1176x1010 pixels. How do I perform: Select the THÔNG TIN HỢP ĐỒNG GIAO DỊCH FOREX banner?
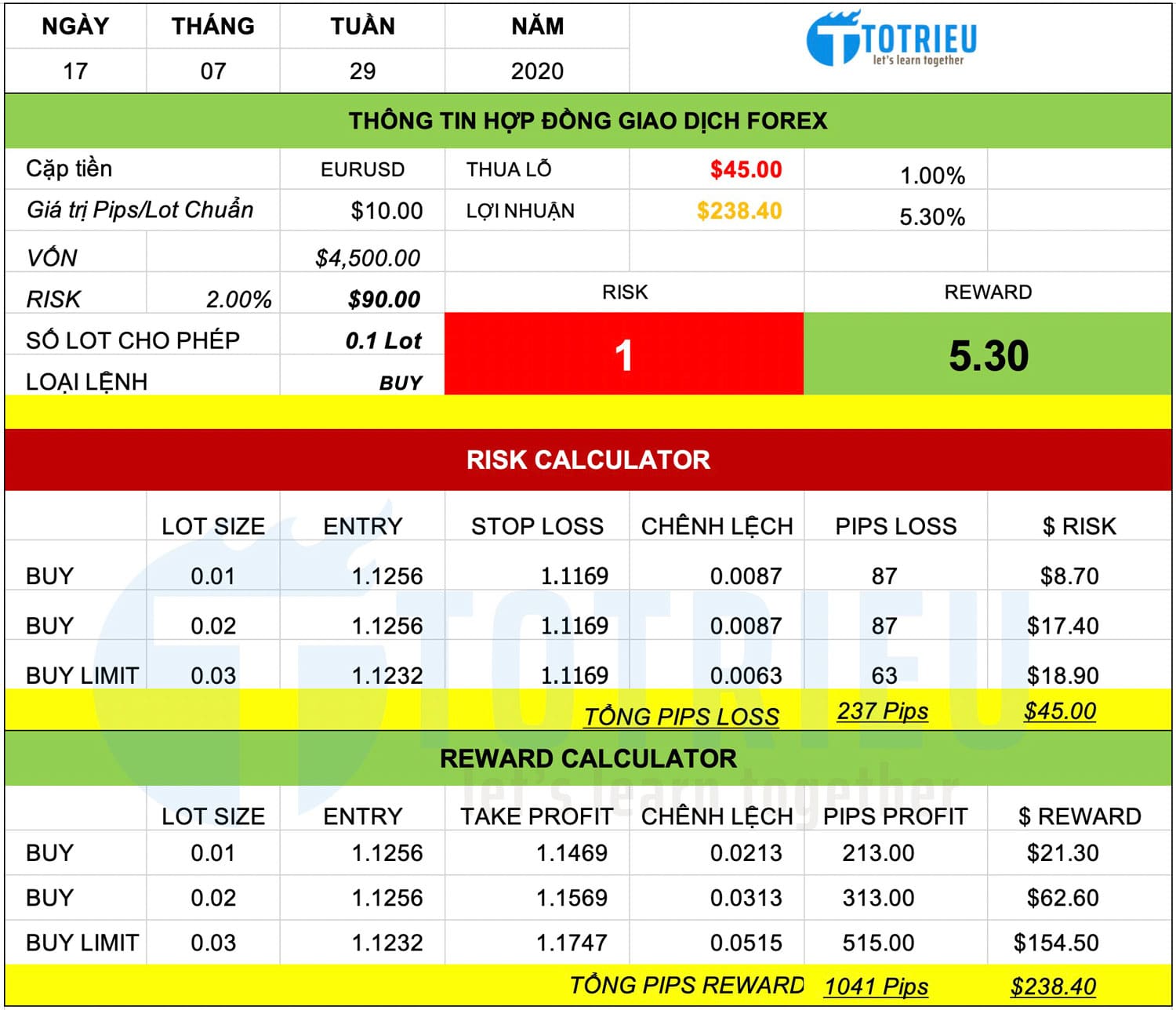pyautogui.click(x=588, y=121)
